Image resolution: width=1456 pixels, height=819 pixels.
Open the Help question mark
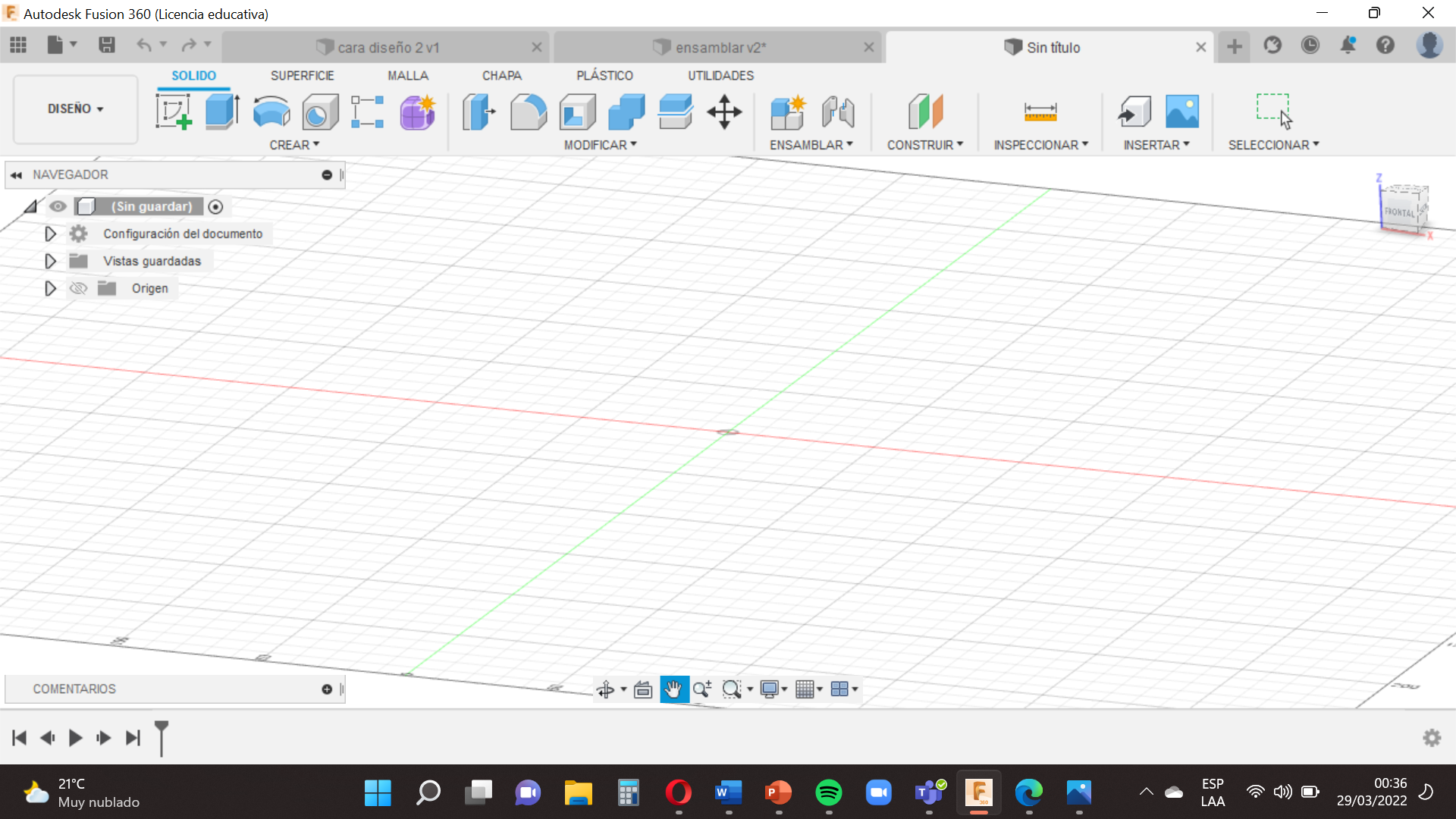click(x=1385, y=45)
